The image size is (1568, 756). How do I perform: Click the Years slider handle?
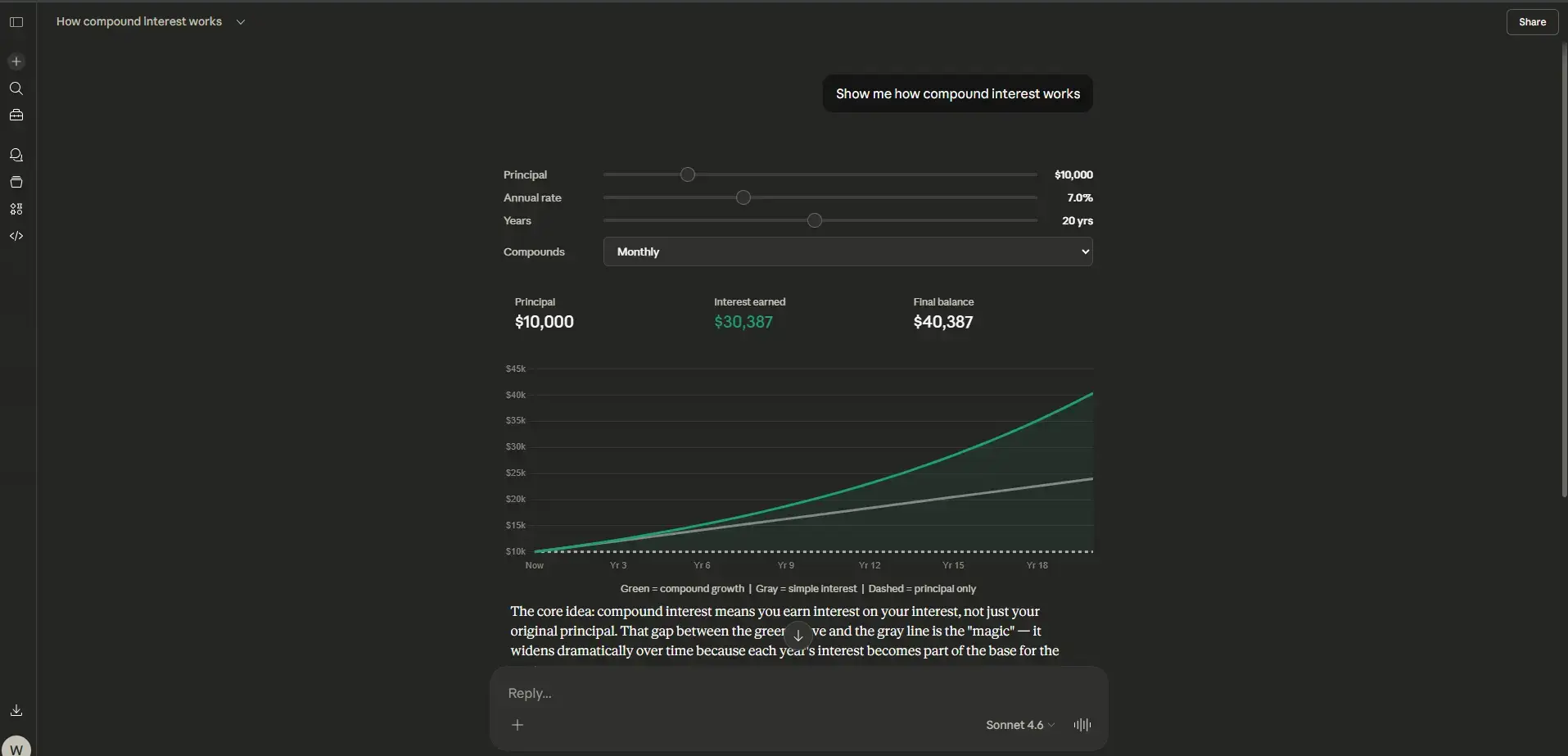click(815, 220)
